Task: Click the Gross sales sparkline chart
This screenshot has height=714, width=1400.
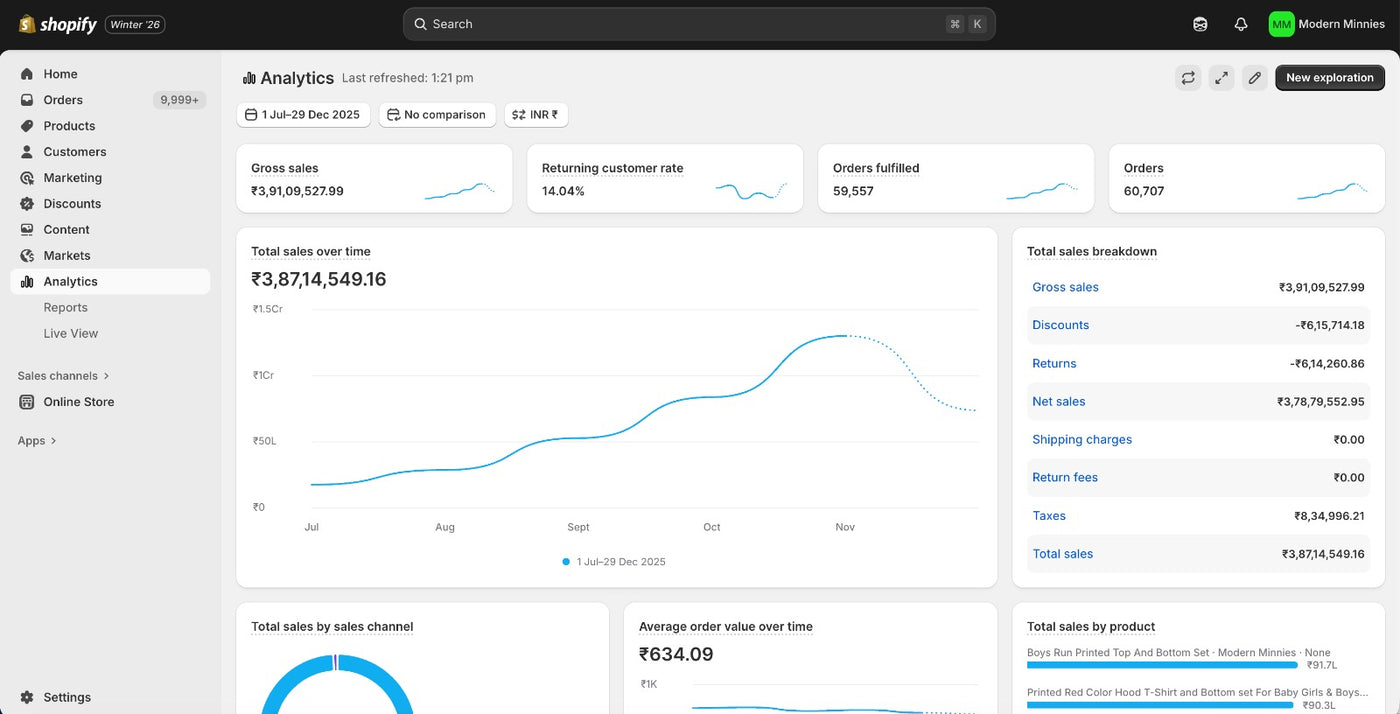Action: click(460, 190)
